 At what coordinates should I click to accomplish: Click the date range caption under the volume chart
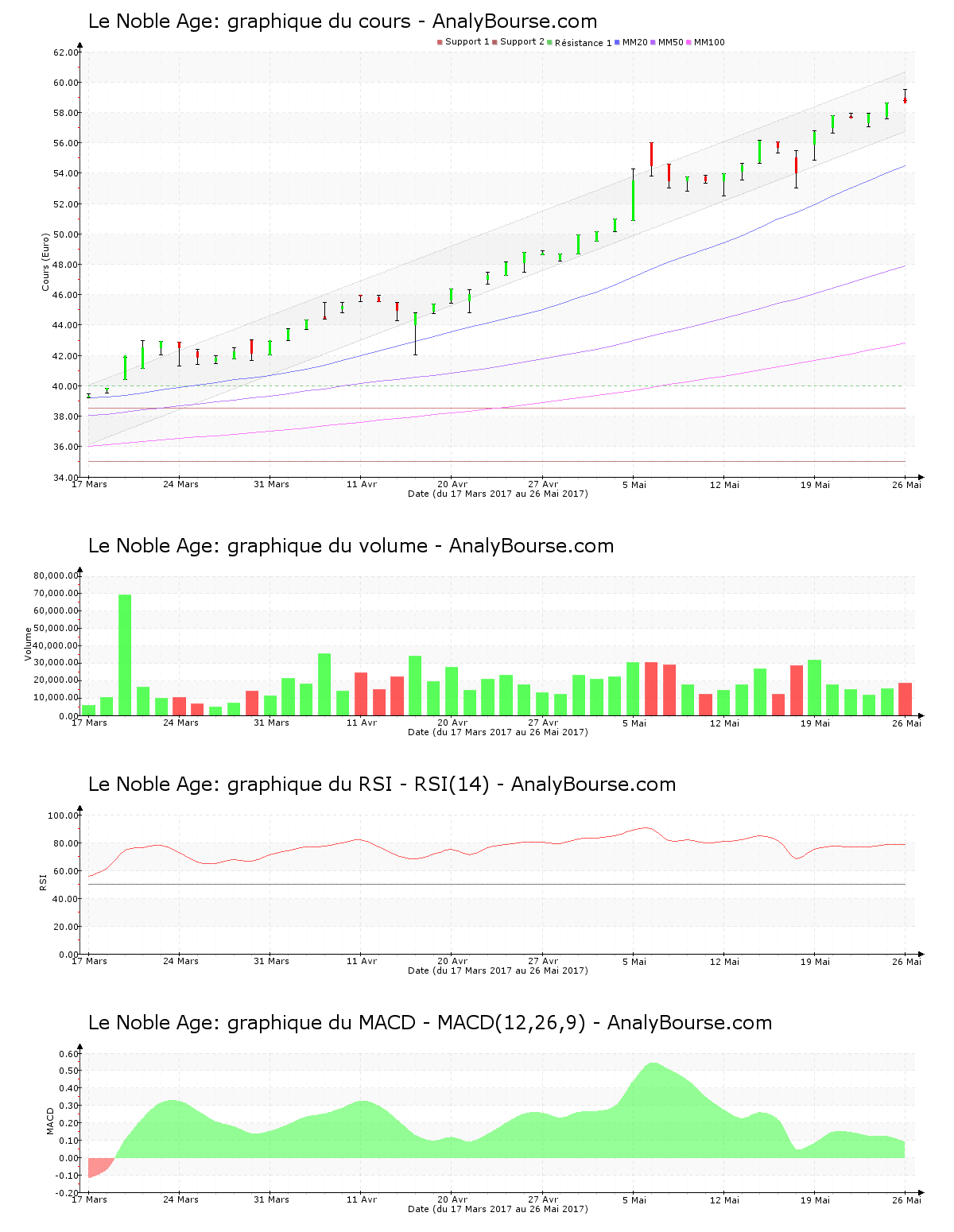pos(498,732)
